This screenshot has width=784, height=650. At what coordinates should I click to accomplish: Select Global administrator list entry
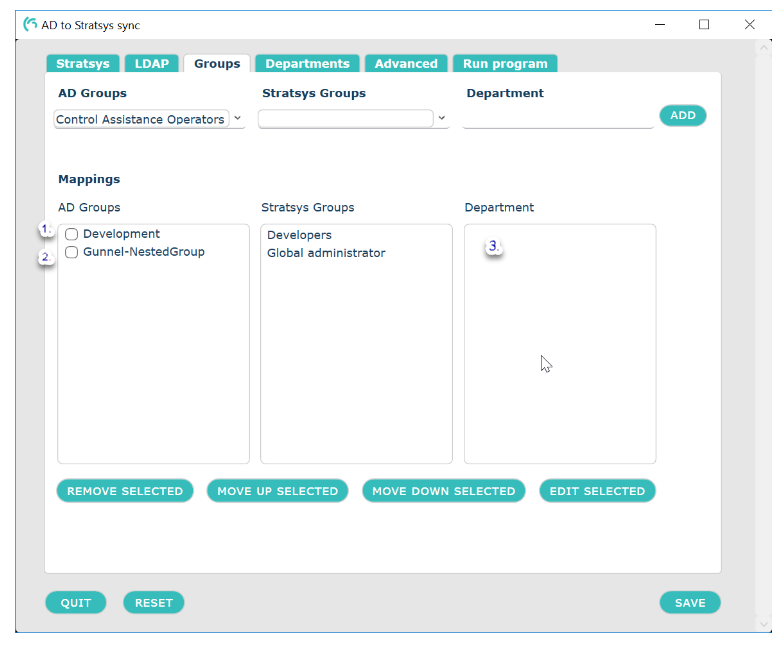(x=326, y=253)
